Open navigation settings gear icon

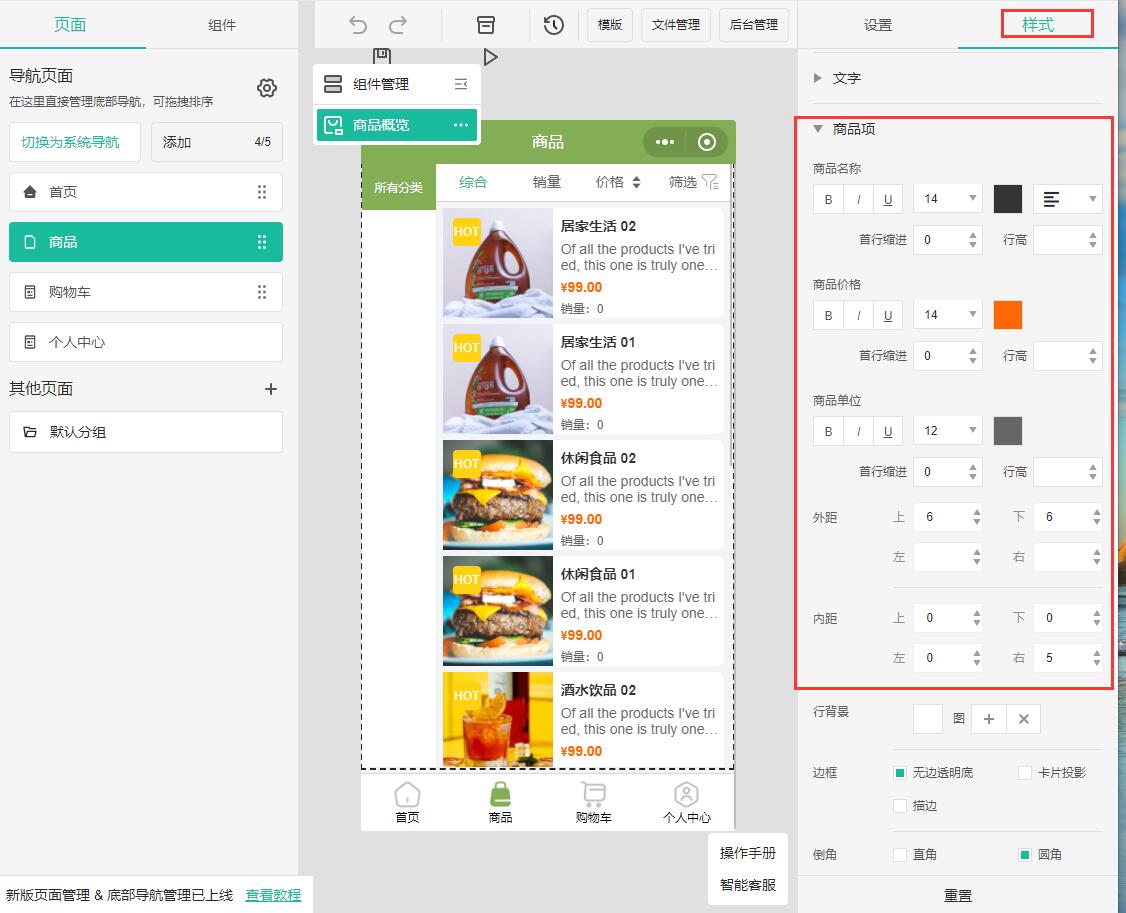267,88
